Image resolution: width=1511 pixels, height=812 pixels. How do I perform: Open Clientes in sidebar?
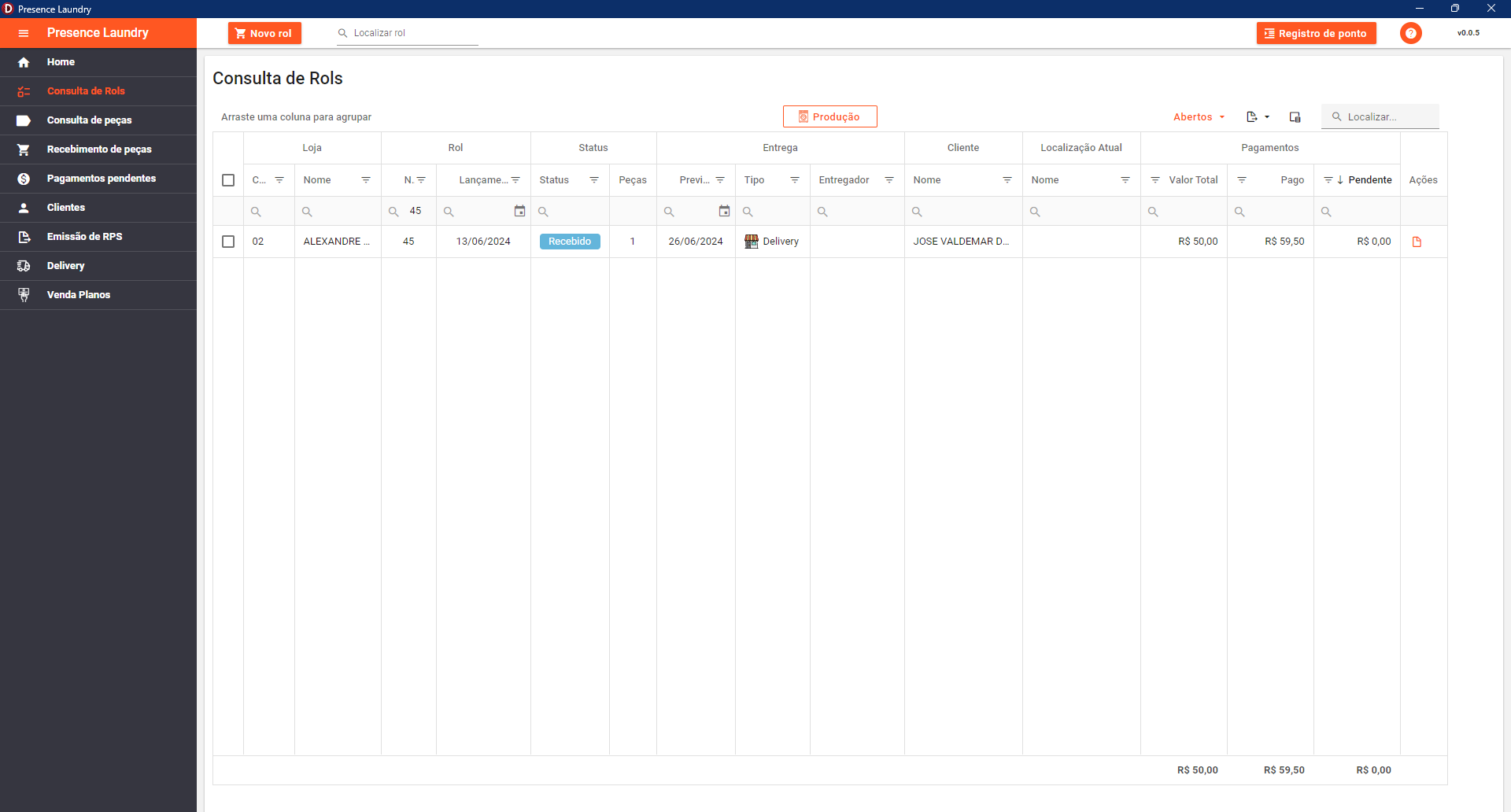(x=98, y=208)
